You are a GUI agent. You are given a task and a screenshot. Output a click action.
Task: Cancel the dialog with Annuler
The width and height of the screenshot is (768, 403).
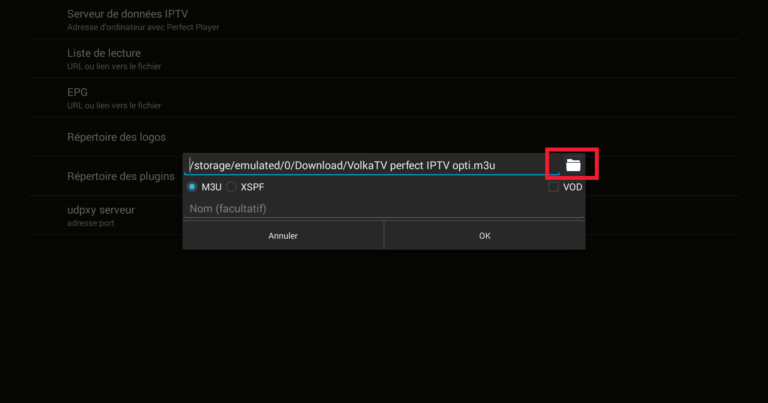point(283,236)
